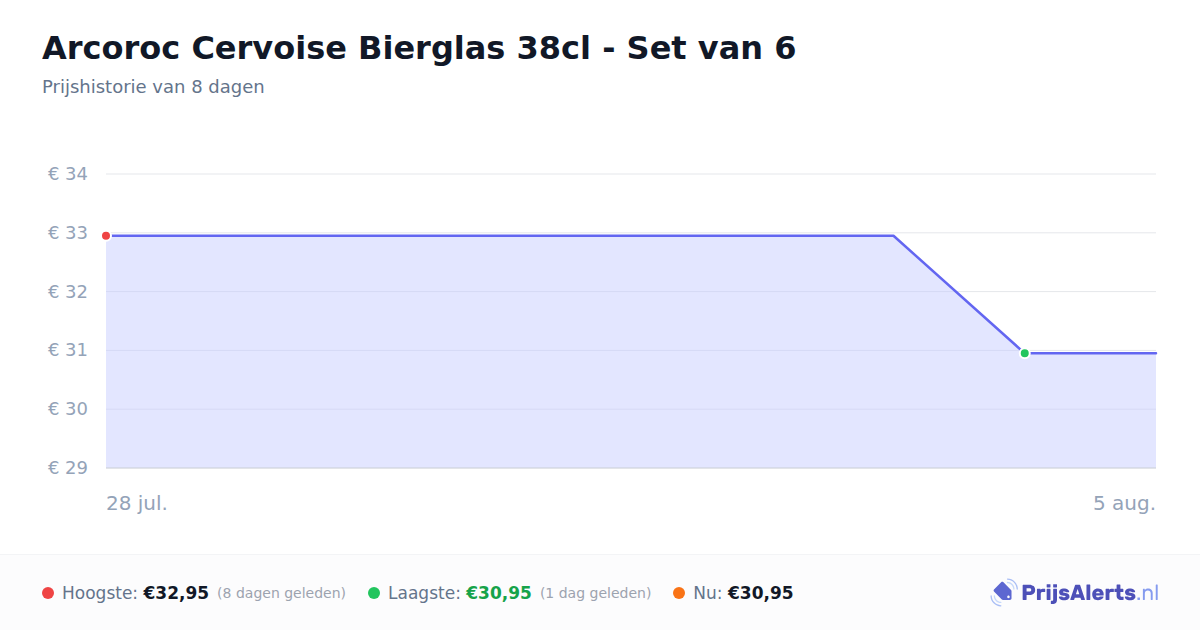Select the 28 jul. date axis label
The height and width of the screenshot is (630, 1200).
(x=137, y=503)
